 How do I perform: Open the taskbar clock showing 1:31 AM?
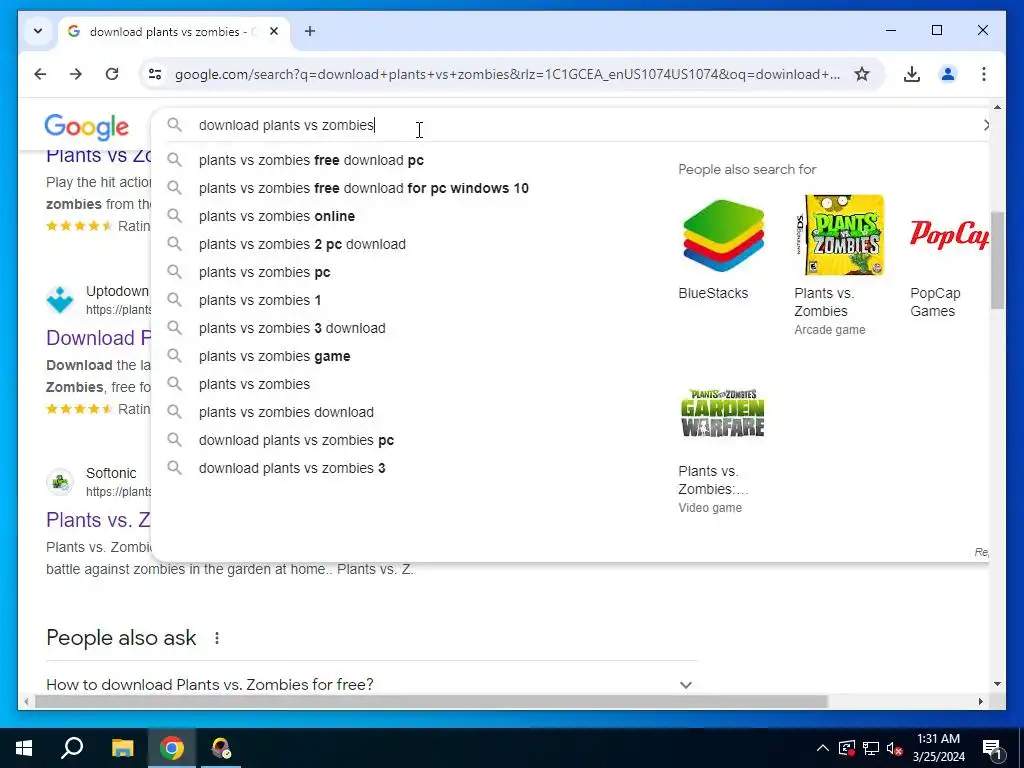point(938,748)
